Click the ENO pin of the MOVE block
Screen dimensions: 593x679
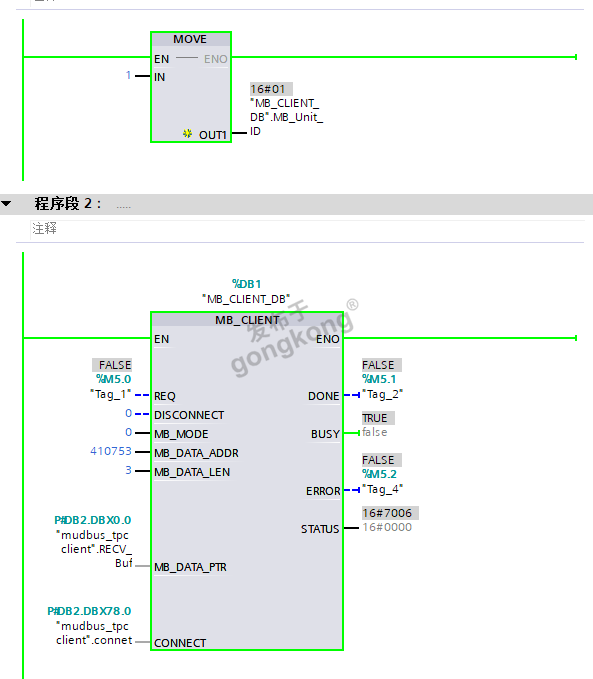tap(216, 59)
